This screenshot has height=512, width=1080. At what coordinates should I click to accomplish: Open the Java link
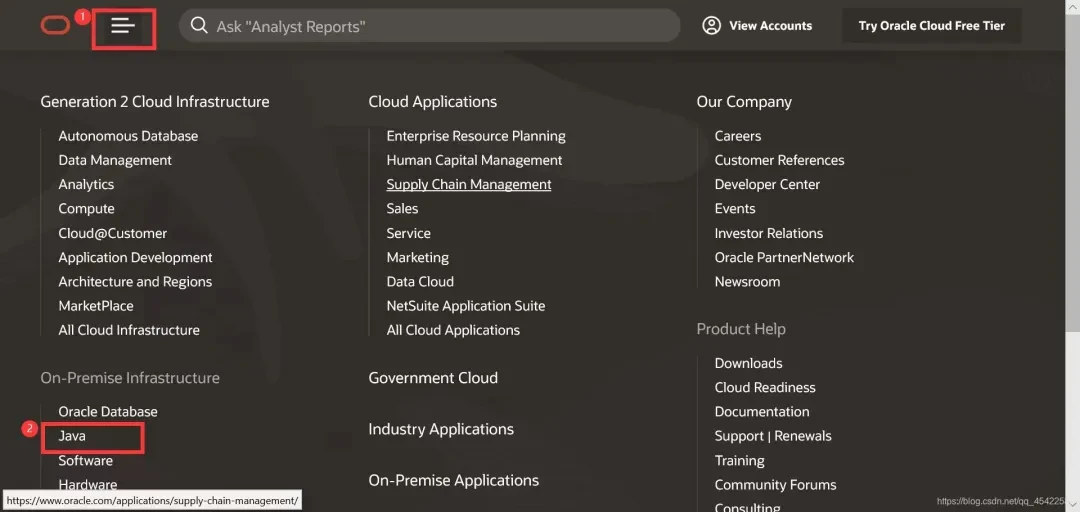(x=72, y=436)
